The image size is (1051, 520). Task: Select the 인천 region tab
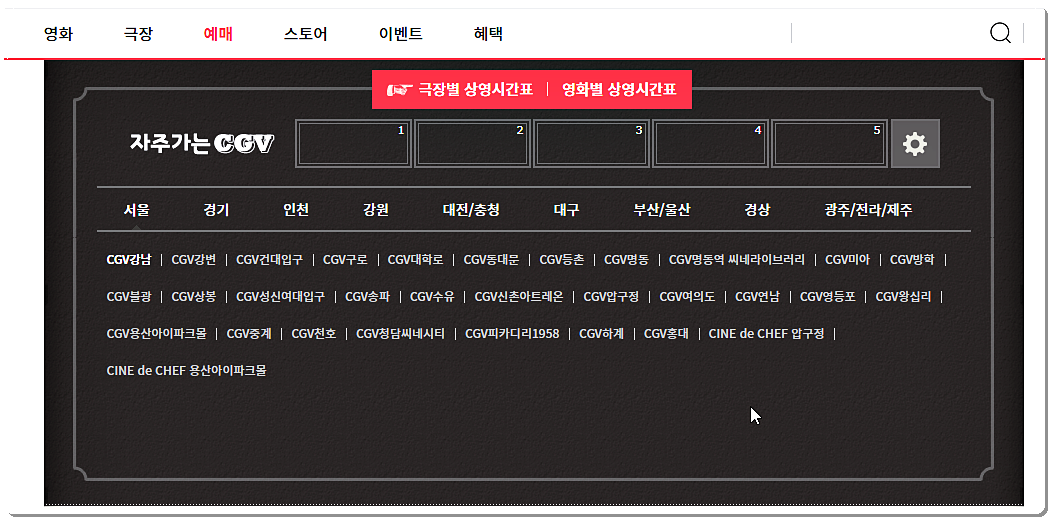[x=296, y=210]
